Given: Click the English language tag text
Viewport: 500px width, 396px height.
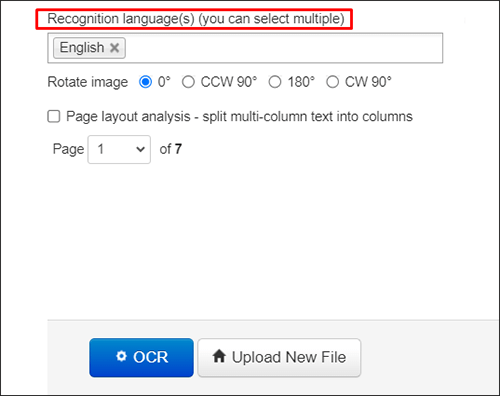Looking at the screenshot, I should click(x=82, y=48).
